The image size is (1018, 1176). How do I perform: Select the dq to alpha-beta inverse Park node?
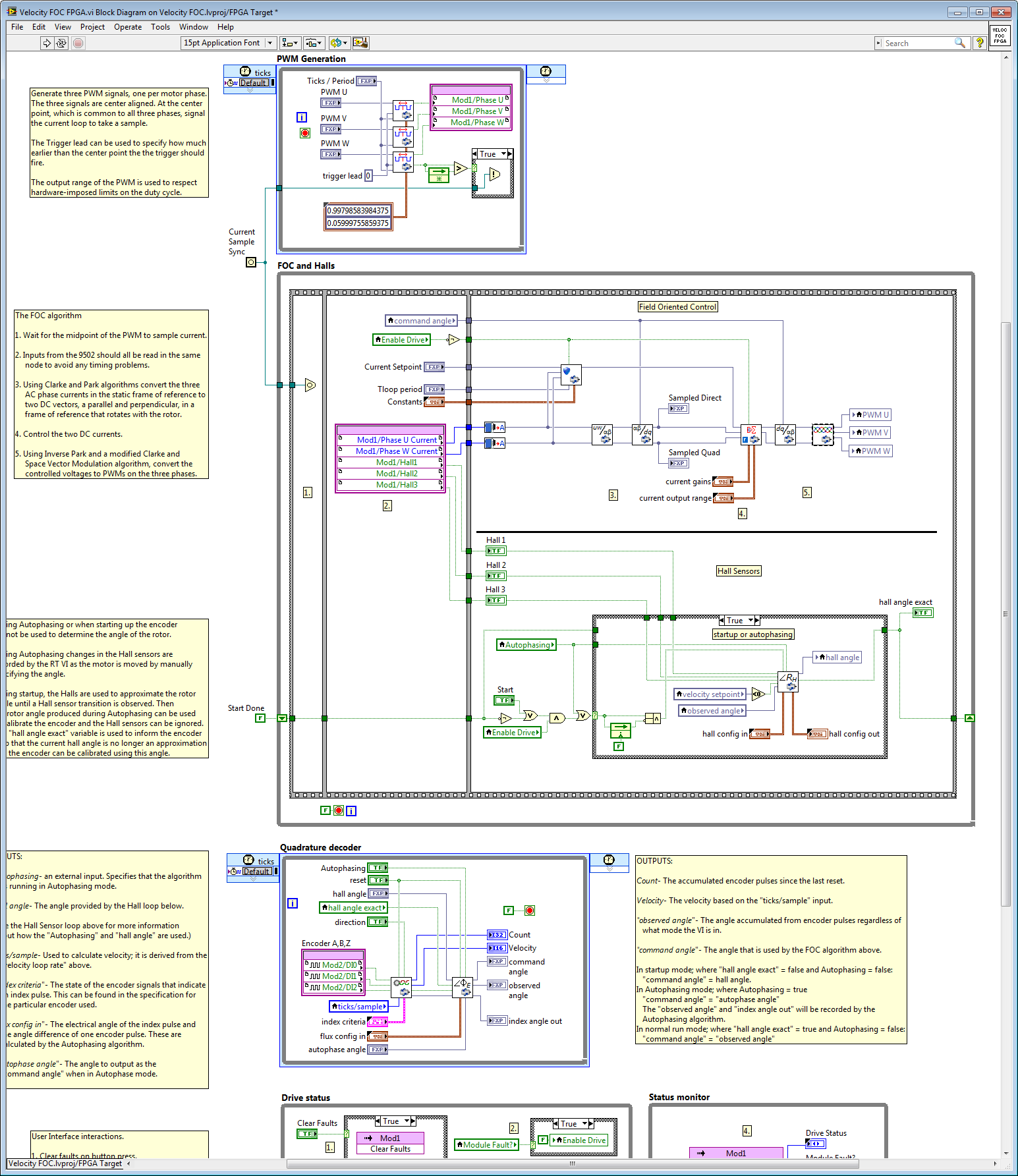pyautogui.click(x=785, y=434)
